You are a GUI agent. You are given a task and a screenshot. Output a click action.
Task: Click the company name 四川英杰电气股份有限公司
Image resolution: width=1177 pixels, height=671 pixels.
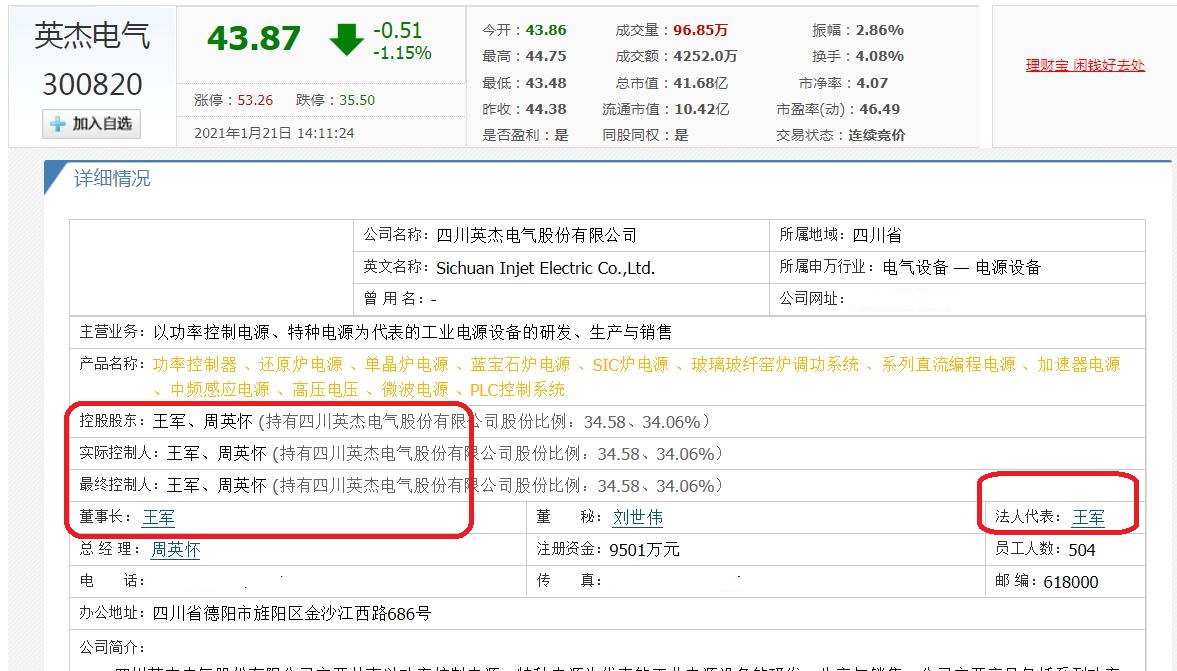pyautogui.click(x=536, y=236)
